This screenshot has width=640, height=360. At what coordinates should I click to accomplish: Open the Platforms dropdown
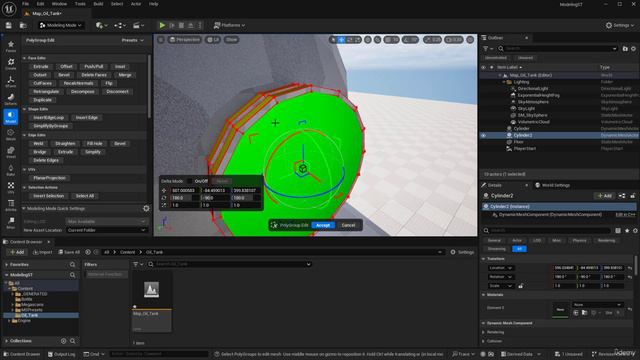[229, 25]
